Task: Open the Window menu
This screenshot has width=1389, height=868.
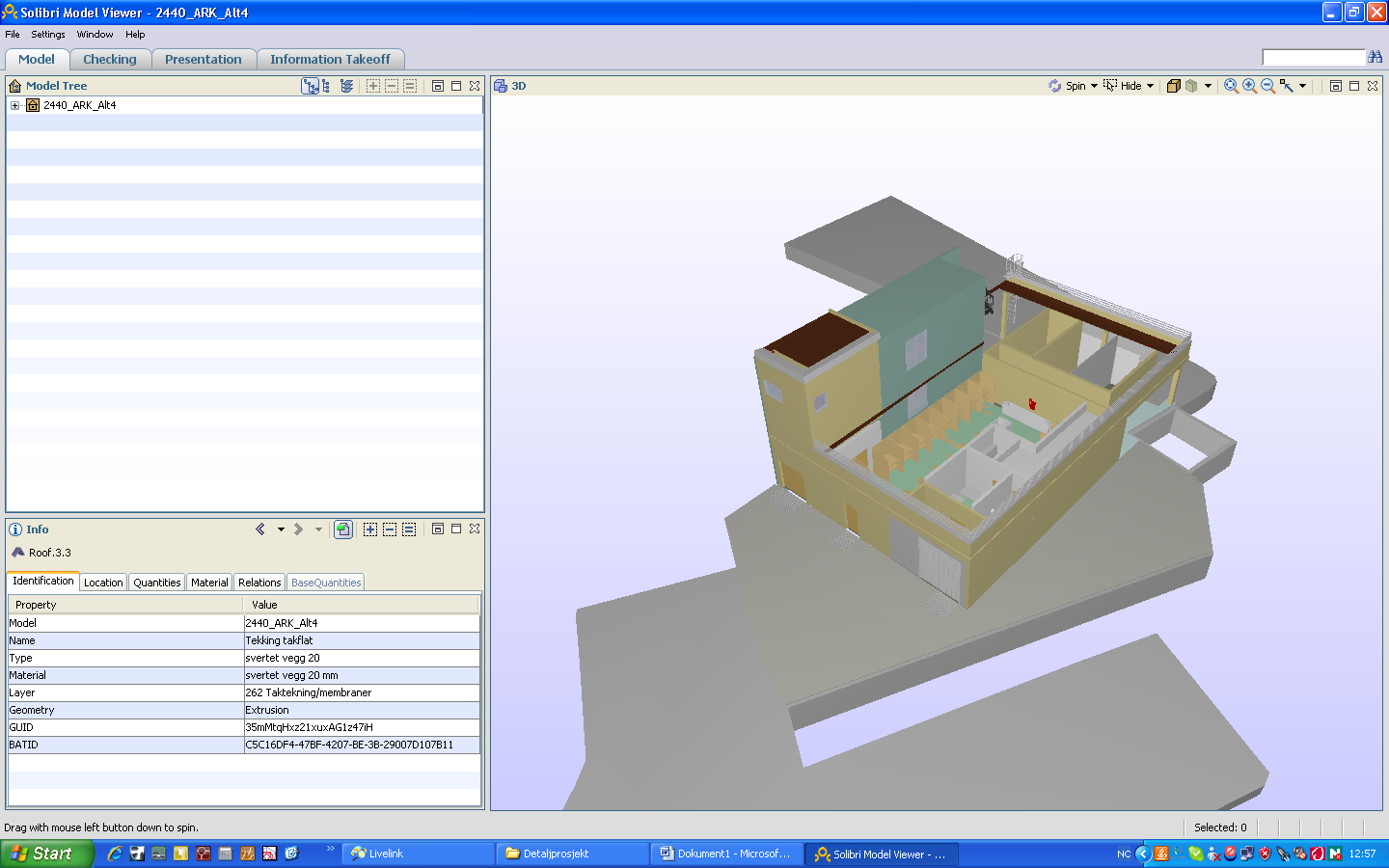Action: pos(95,34)
